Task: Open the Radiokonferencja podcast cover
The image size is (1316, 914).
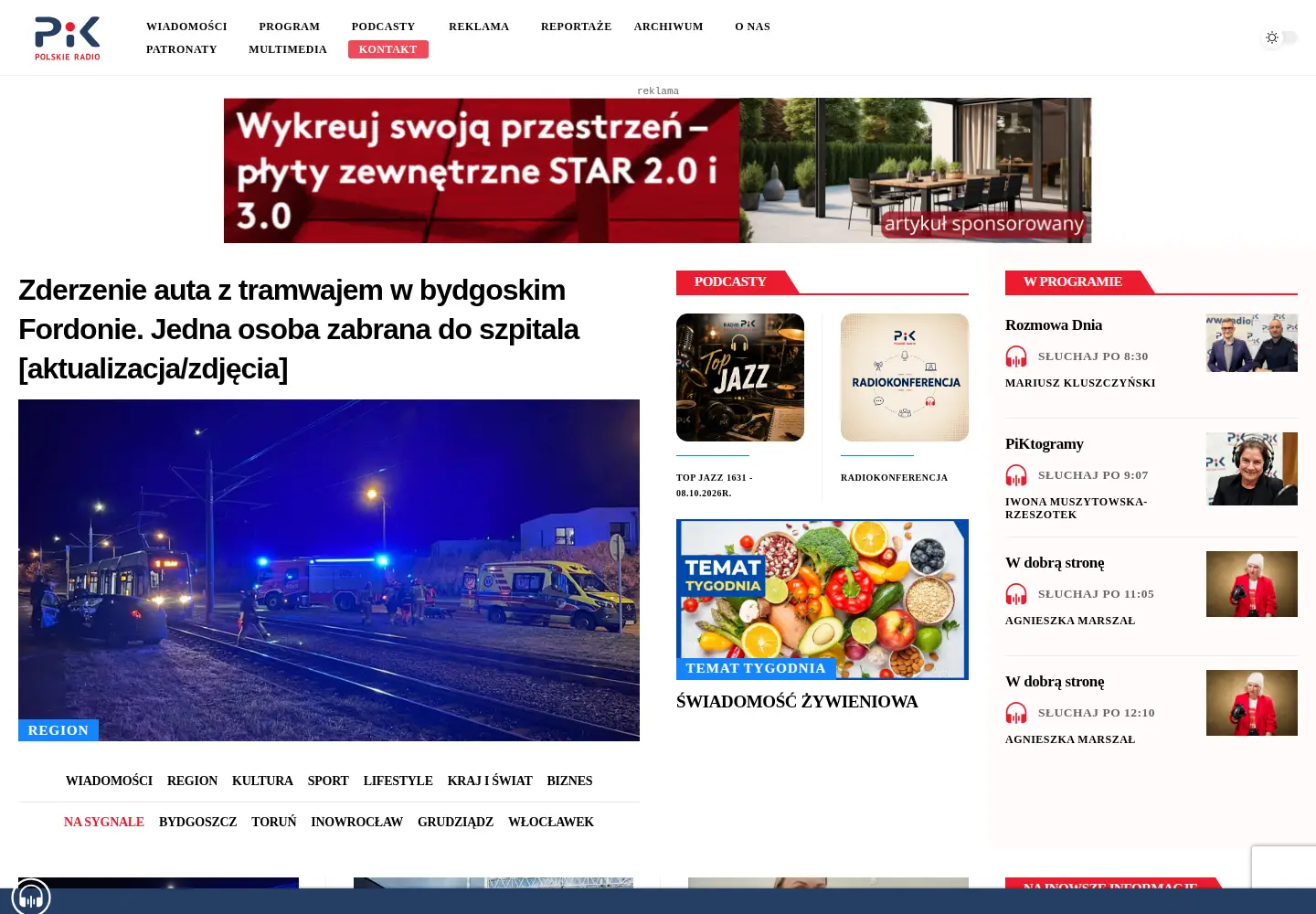Action: coord(905,377)
